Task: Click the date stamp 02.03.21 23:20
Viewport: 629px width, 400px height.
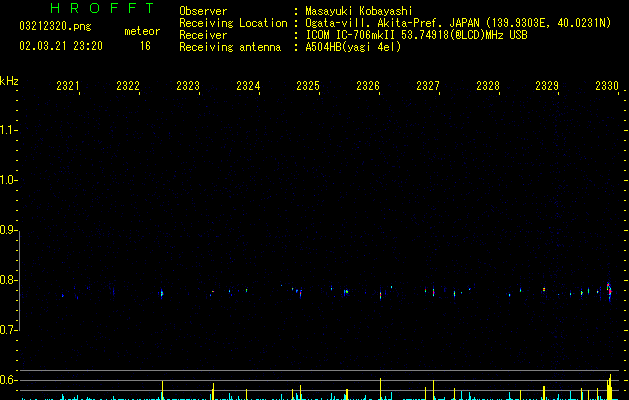Action: click(61, 46)
